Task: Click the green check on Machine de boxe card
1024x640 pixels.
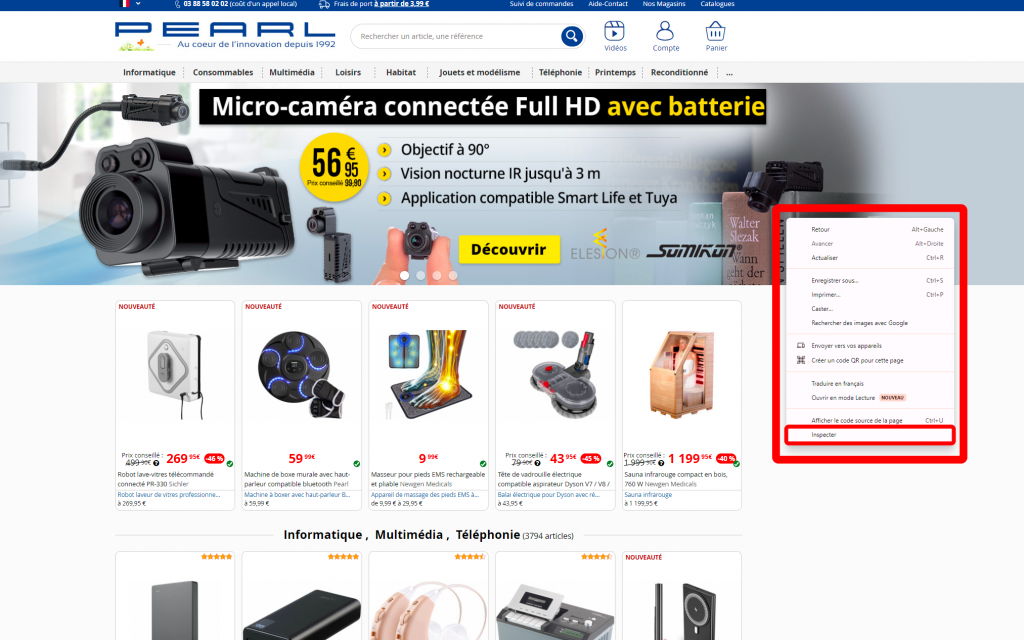Action: pyautogui.click(x=357, y=464)
